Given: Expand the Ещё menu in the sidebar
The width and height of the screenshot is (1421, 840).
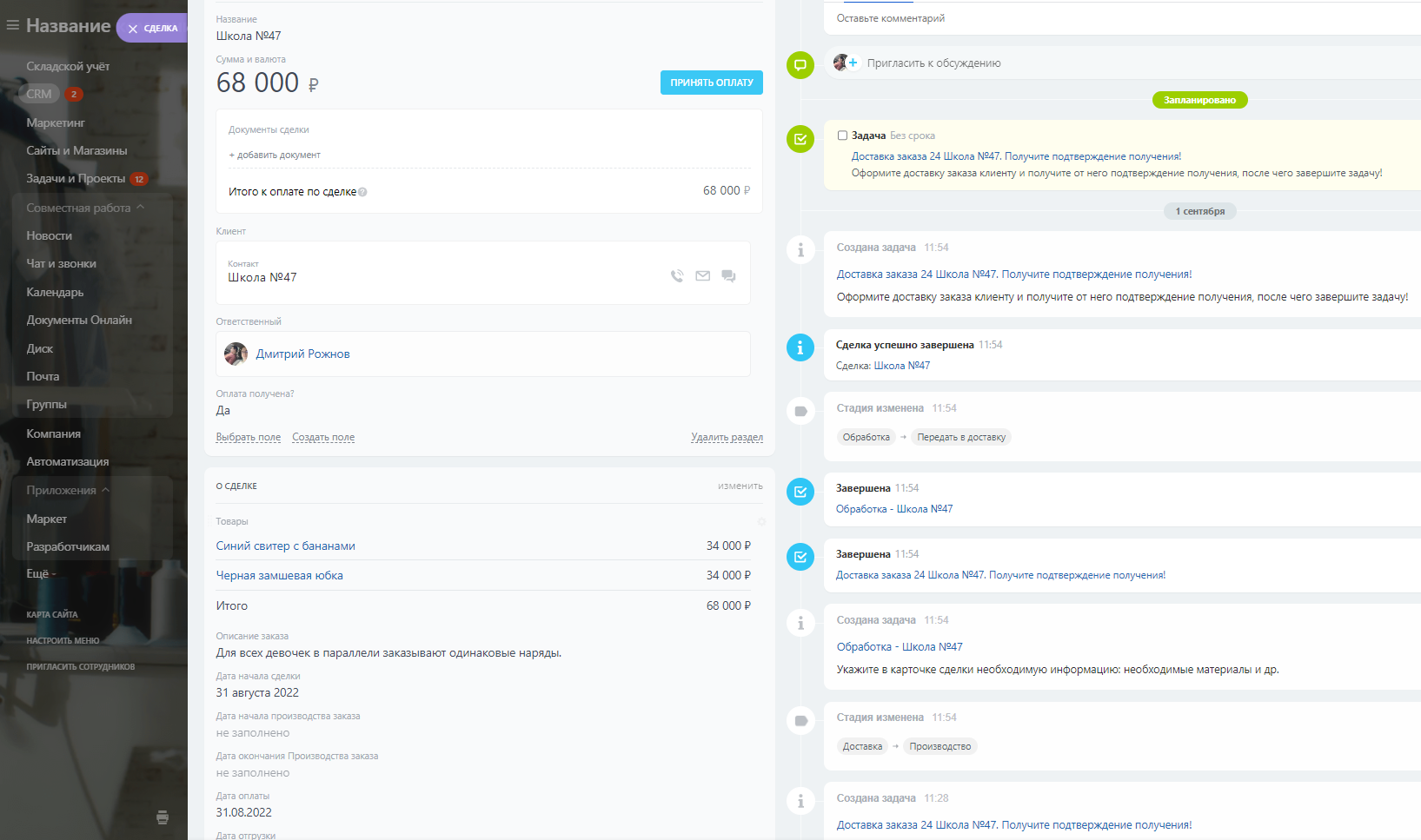Looking at the screenshot, I should click(41, 573).
